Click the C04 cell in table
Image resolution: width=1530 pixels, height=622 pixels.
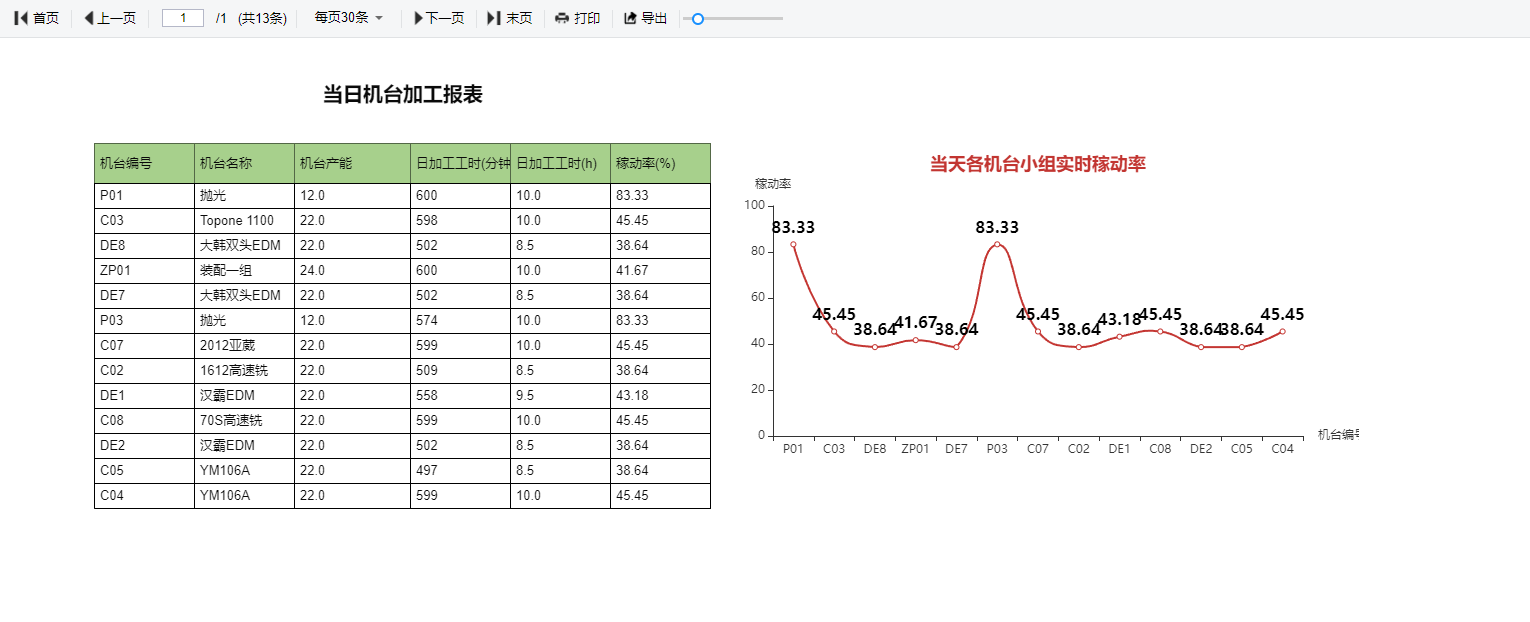pyautogui.click(x=145, y=496)
